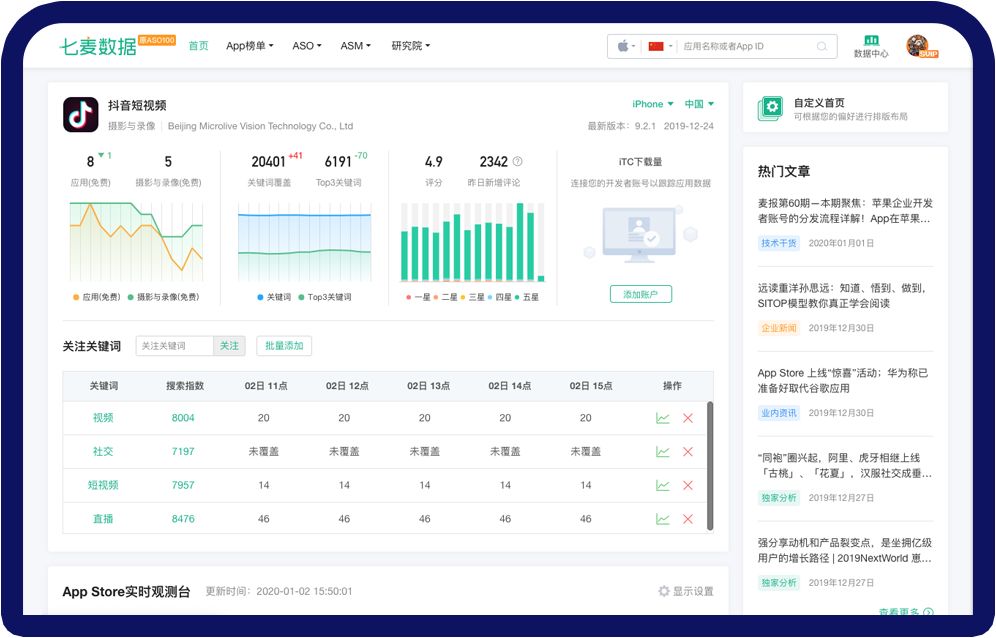Open the 显示设置 gear settings

[685, 591]
